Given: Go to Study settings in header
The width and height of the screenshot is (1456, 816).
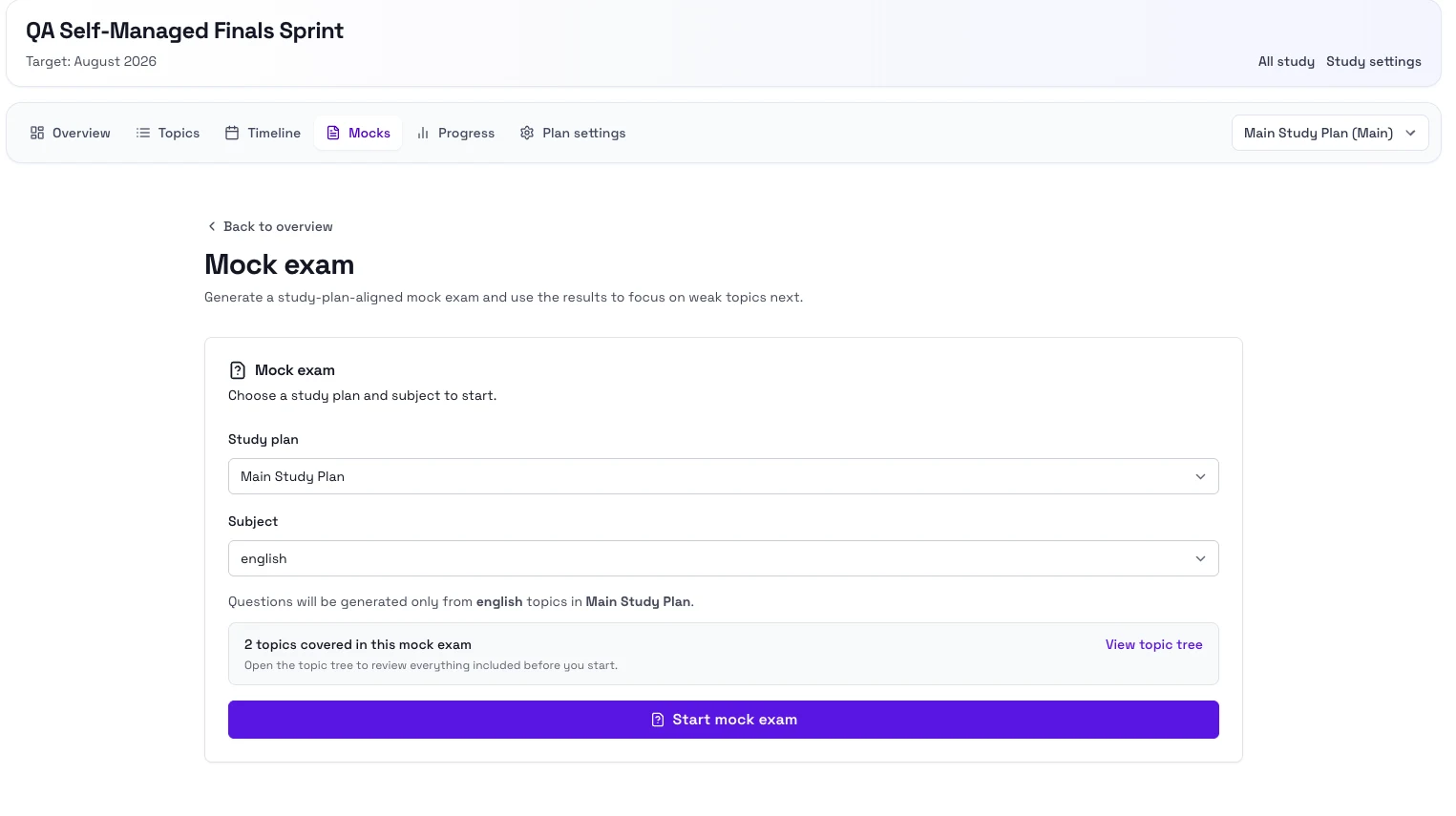Looking at the screenshot, I should click(x=1373, y=62).
